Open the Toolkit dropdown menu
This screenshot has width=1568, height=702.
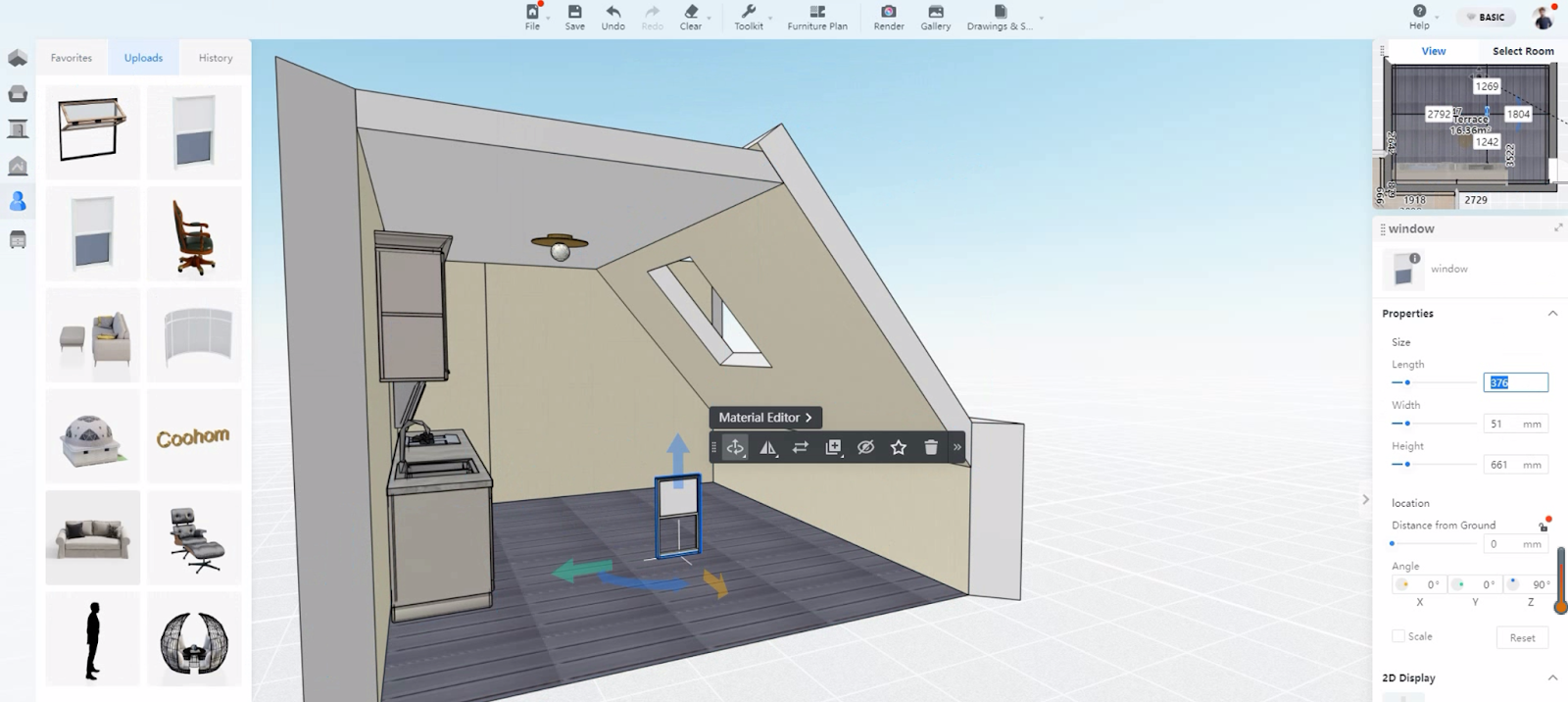click(x=751, y=17)
